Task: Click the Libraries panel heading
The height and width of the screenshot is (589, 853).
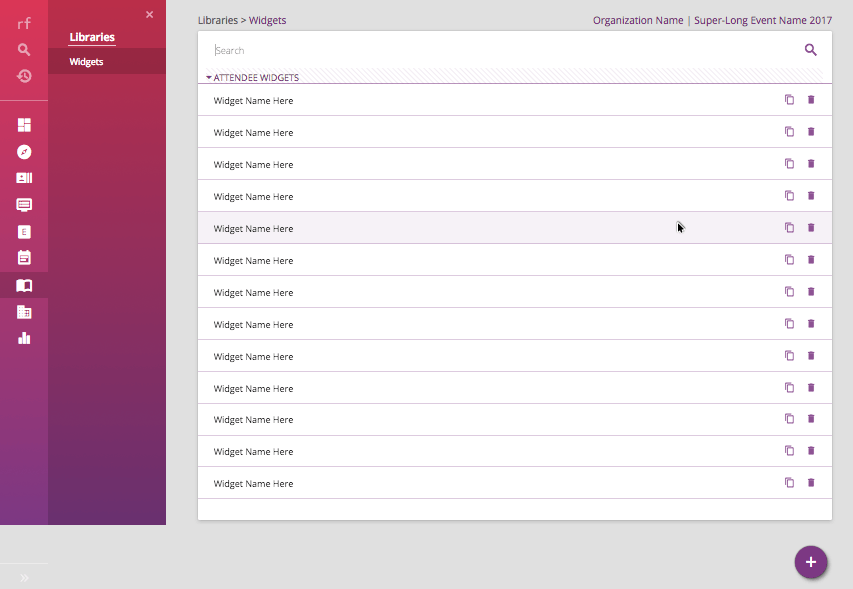Action: (92, 37)
